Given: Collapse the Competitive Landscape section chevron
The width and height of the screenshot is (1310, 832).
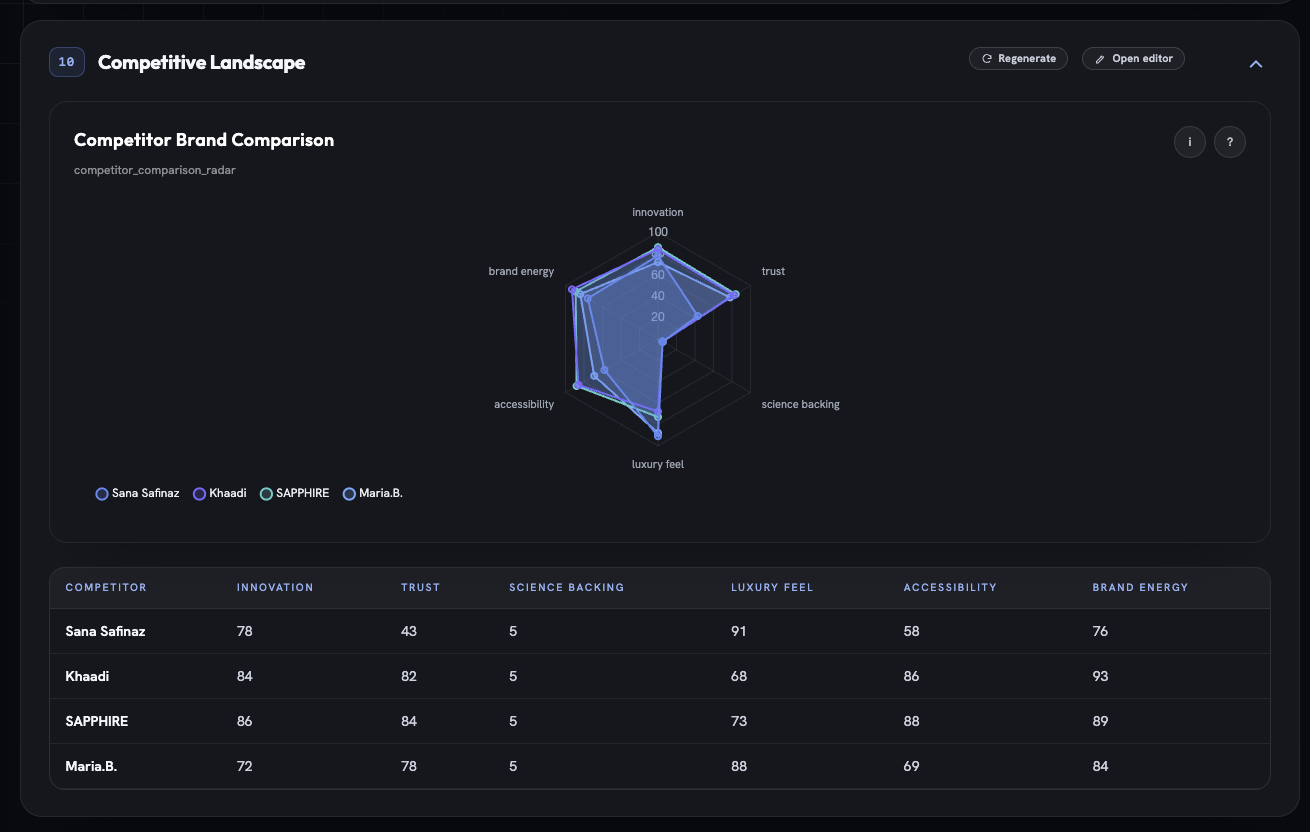Looking at the screenshot, I should [x=1256, y=64].
